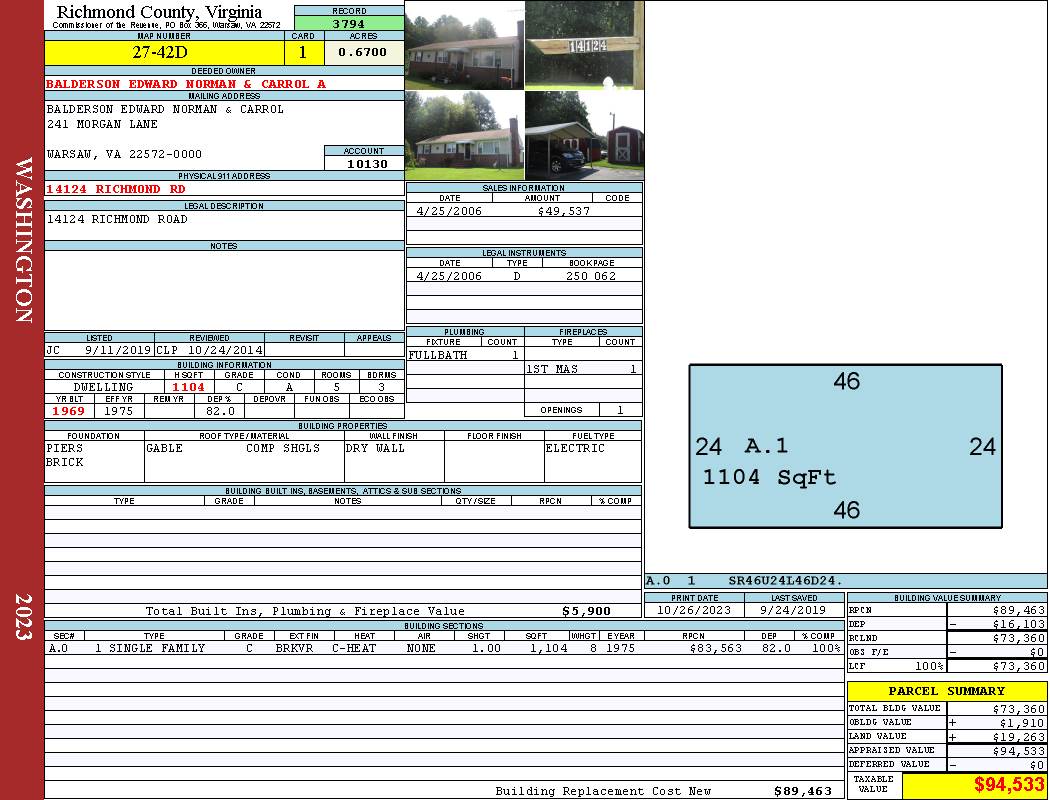1050x800 pixels.
Task: Select the A.0 single family building section row
Action: click(x=444, y=648)
